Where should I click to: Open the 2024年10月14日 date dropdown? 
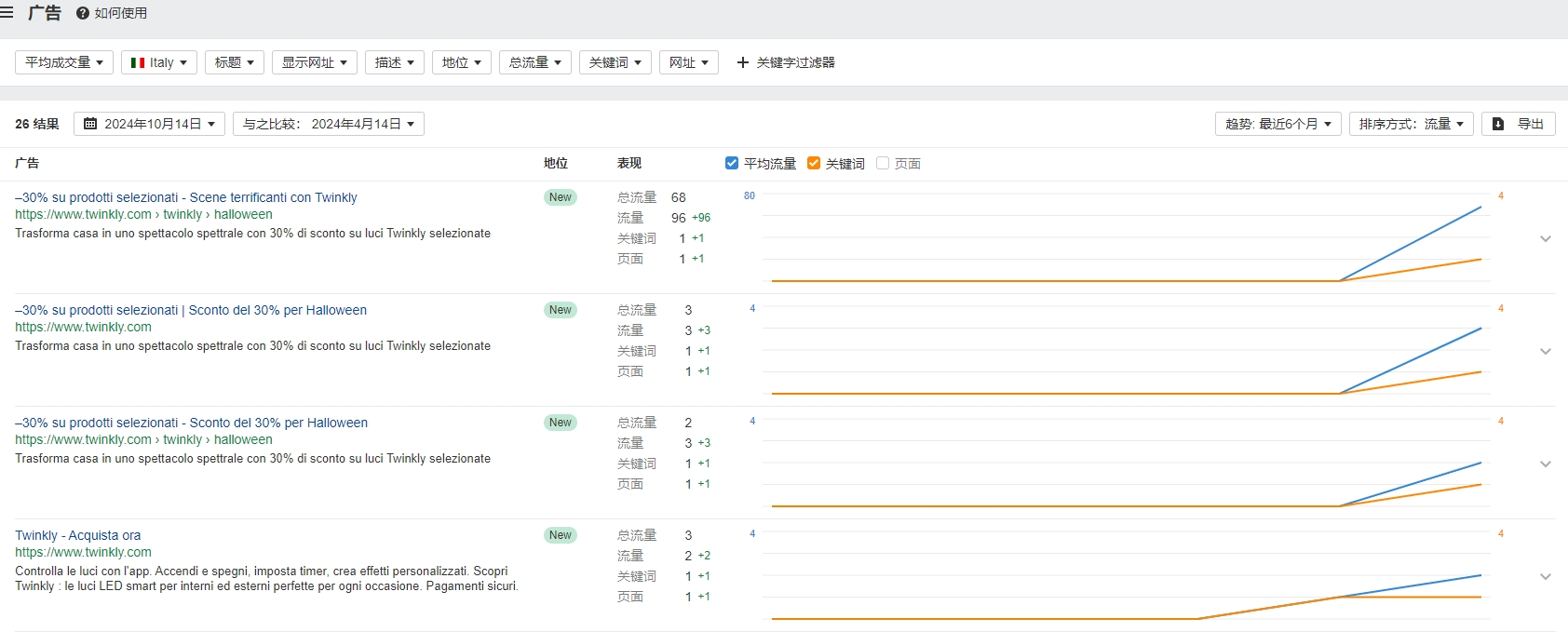point(149,124)
